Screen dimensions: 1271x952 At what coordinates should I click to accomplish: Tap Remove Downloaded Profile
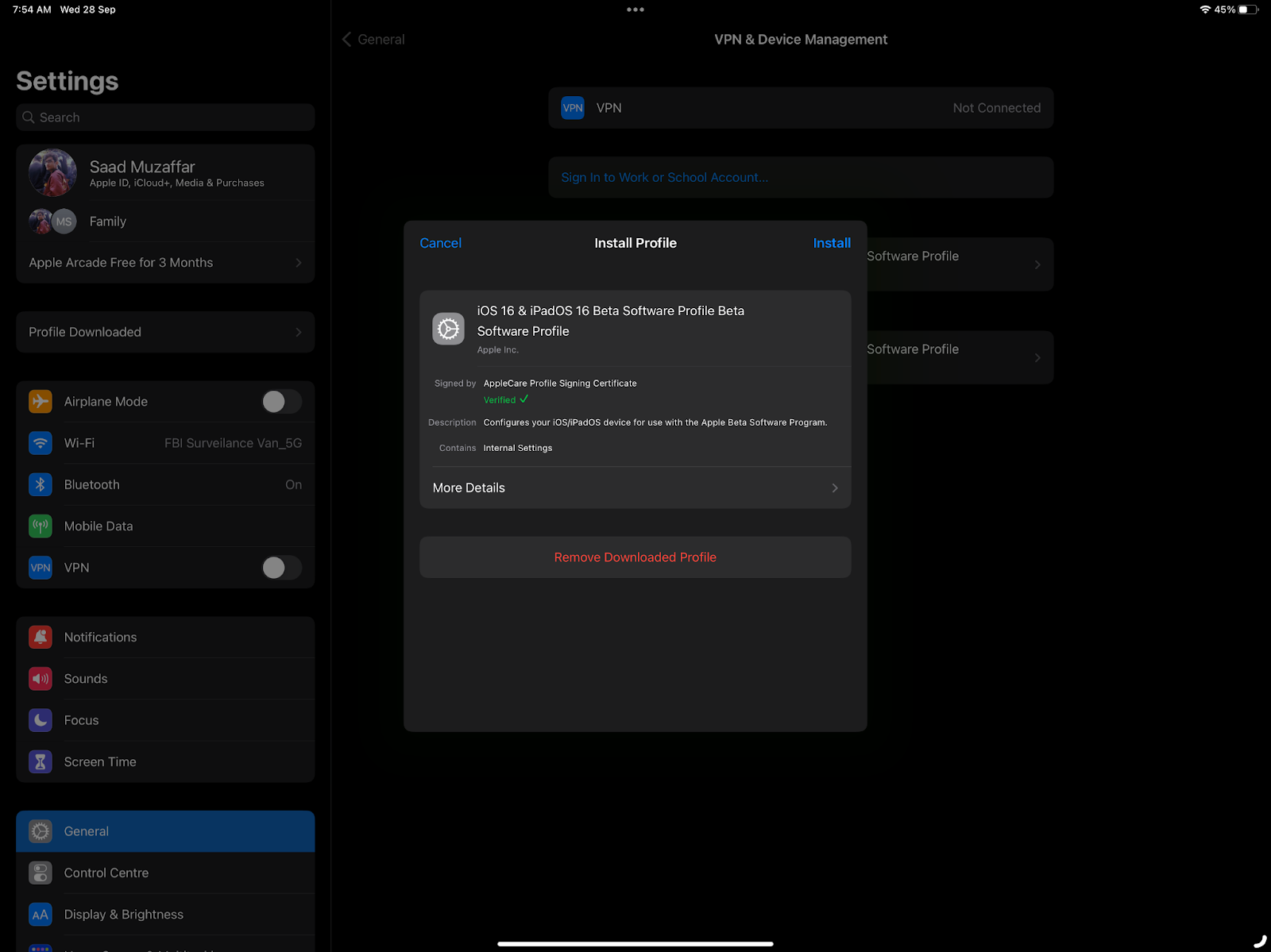(x=635, y=557)
